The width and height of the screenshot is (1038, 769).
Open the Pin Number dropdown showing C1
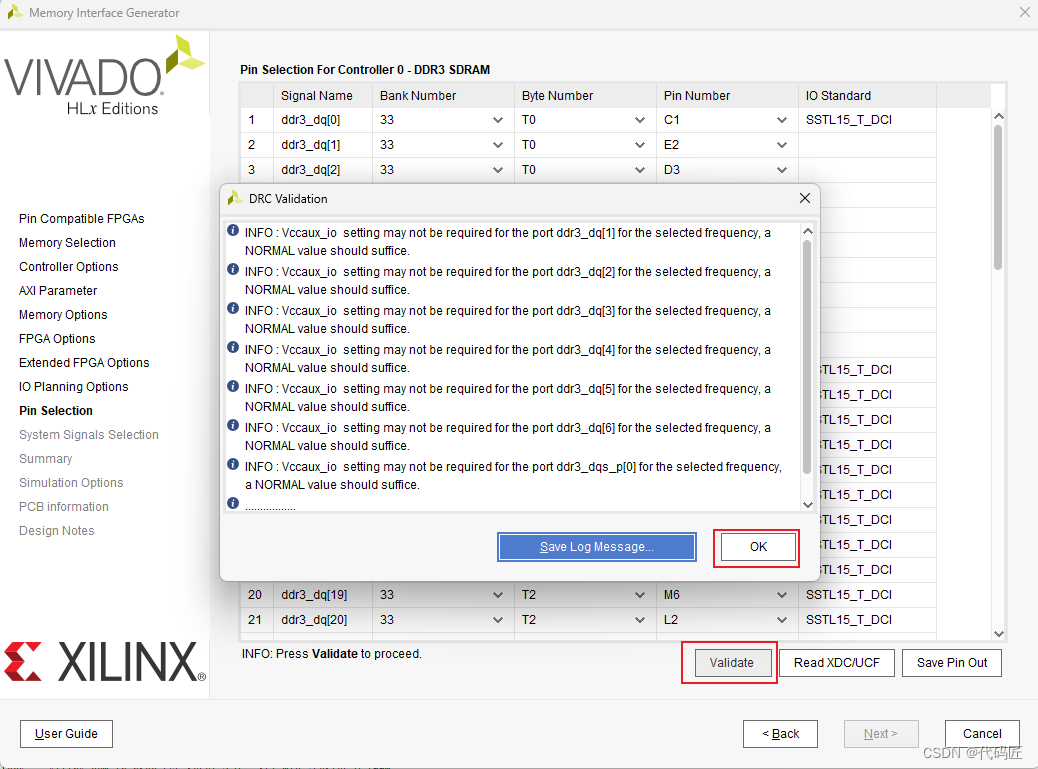(781, 119)
